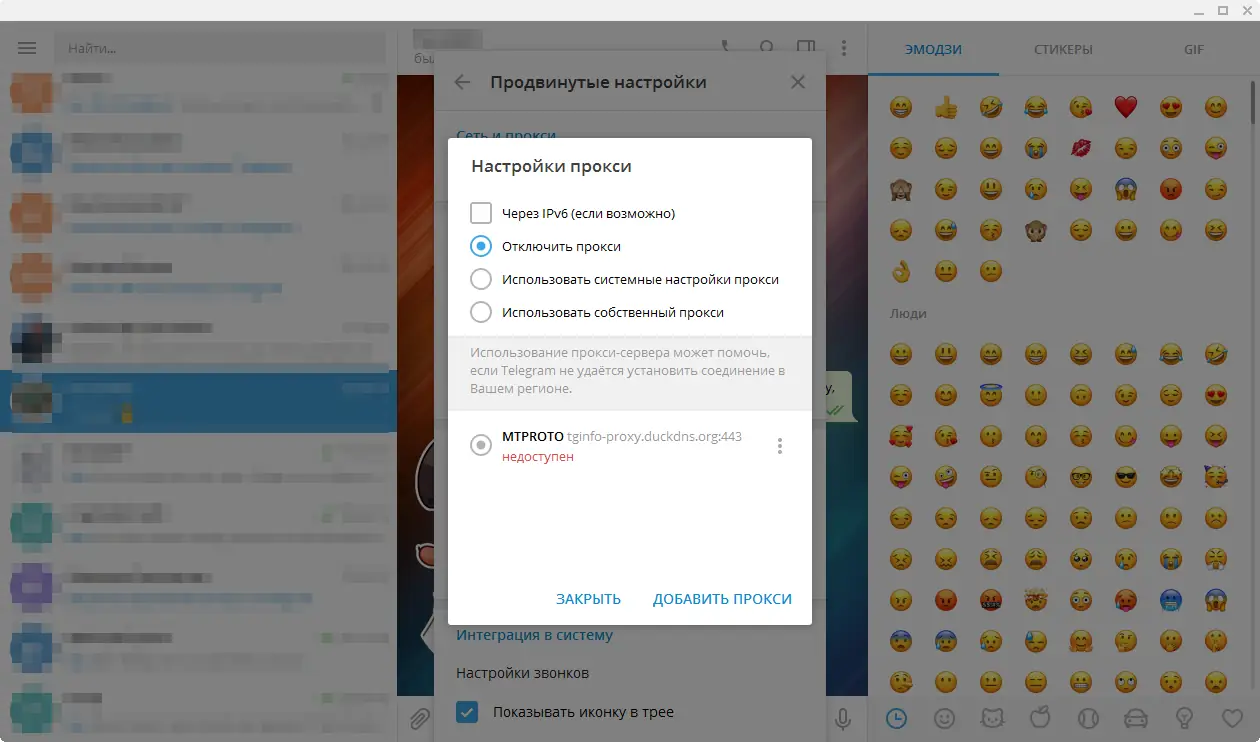Close the Продвинутые настройки panel

798,82
